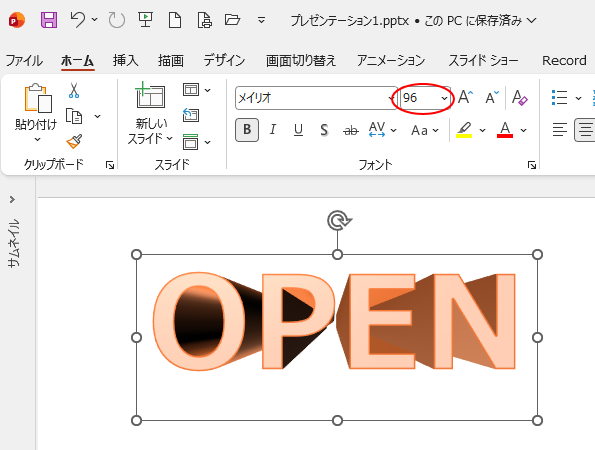Open the 描画 tab
Image resolution: width=595 pixels, height=450 pixels.
(x=171, y=61)
